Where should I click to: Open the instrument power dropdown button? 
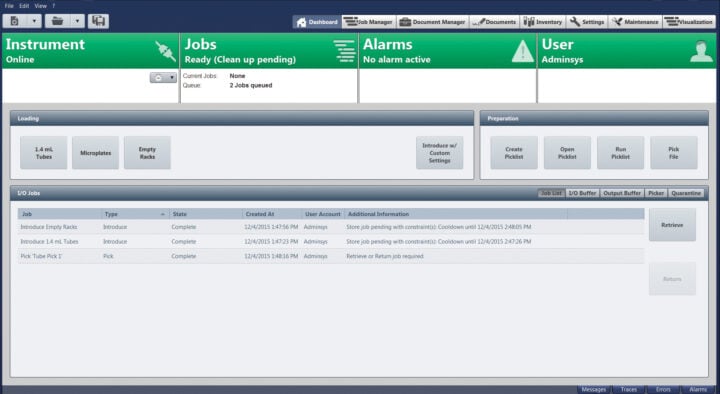point(163,78)
